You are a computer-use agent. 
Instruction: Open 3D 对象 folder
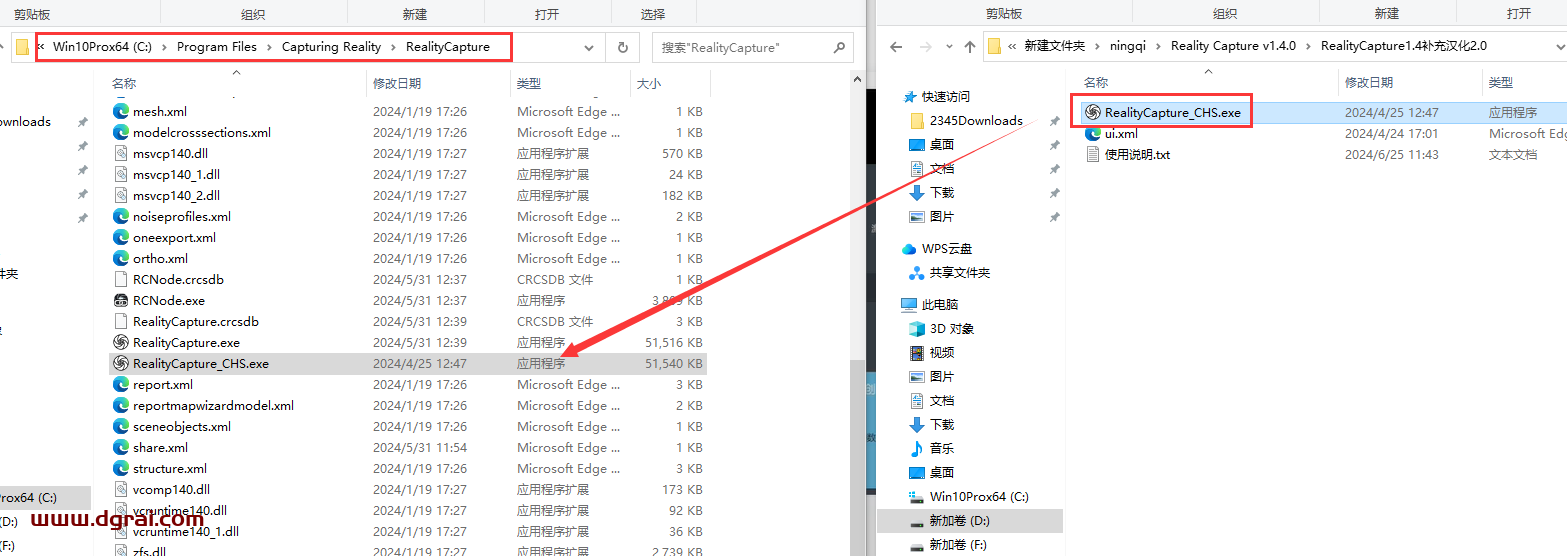941,329
